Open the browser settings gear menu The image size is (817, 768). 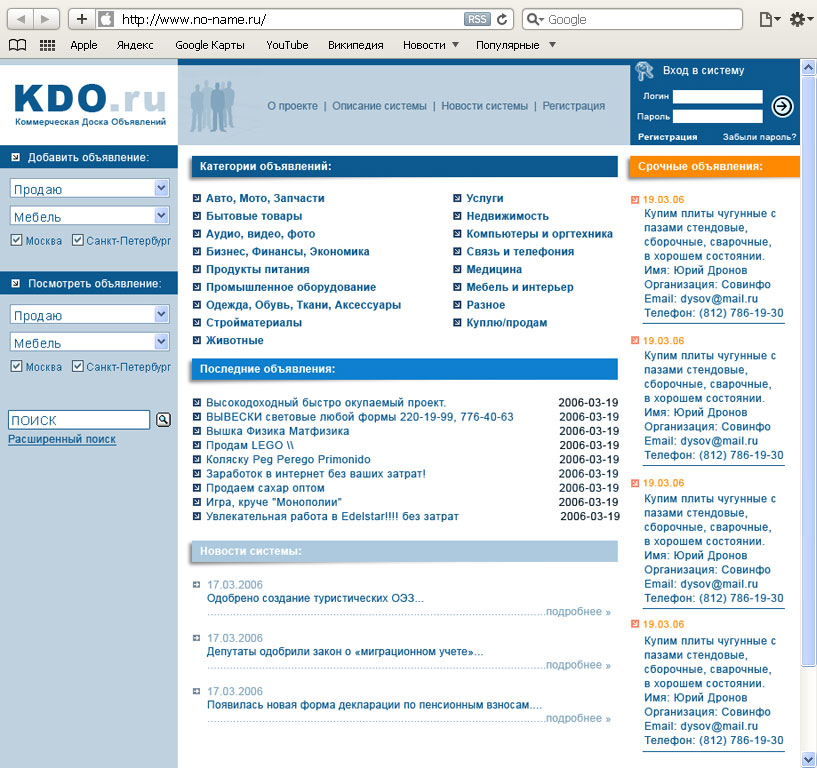coord(798,19)
